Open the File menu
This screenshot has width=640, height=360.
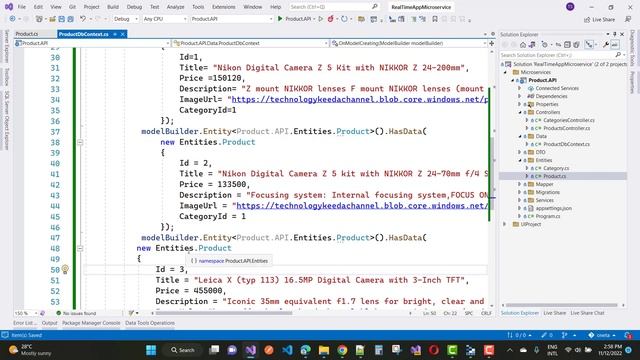pos(22,7)
